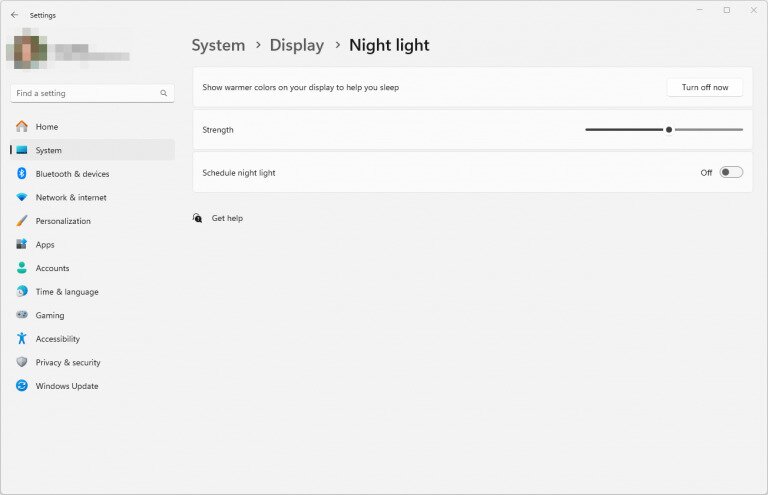The image size is (768, 495).
Task: Click the back arrow in Settings title bar
Action: (x=14, y=15)
